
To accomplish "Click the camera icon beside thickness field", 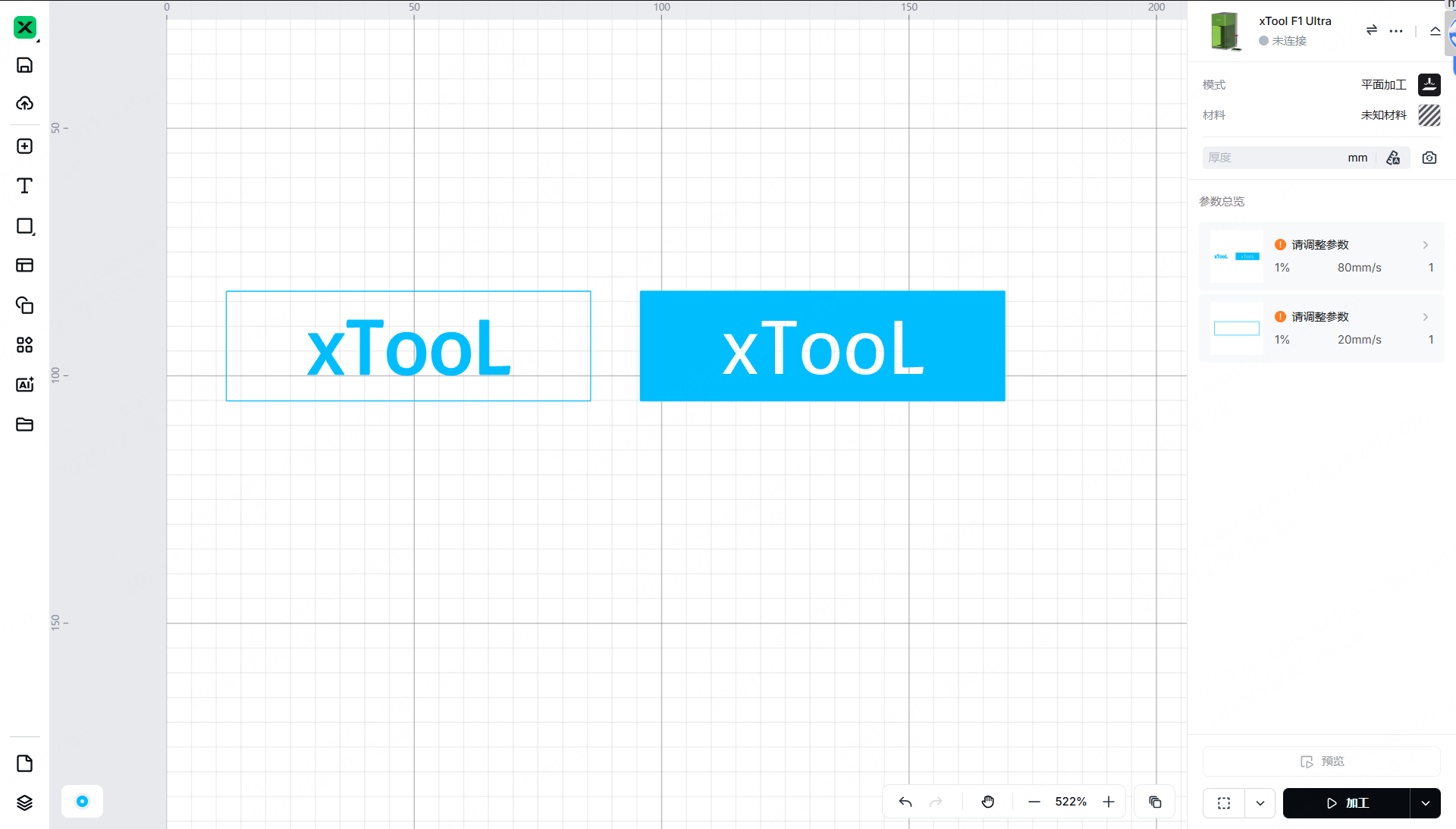I will pyautogui.click(x=1429, y=158).
